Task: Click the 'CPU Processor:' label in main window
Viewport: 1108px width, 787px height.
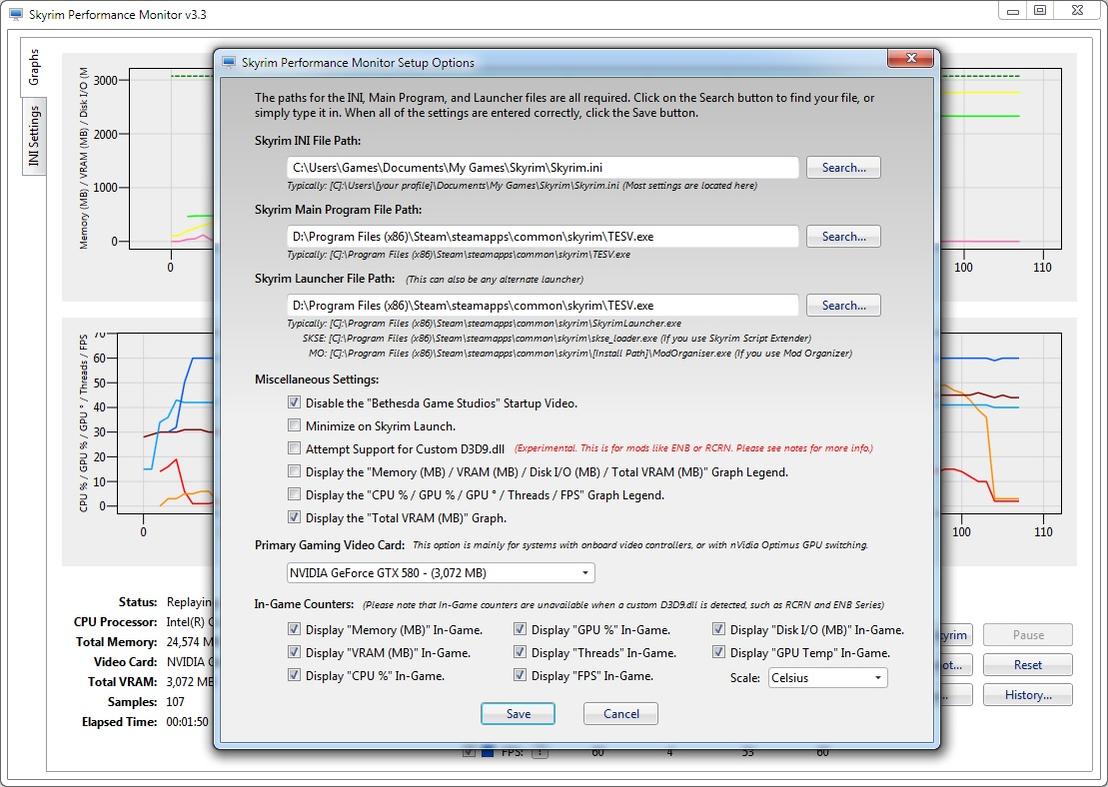Action: [x=115, y=622]
